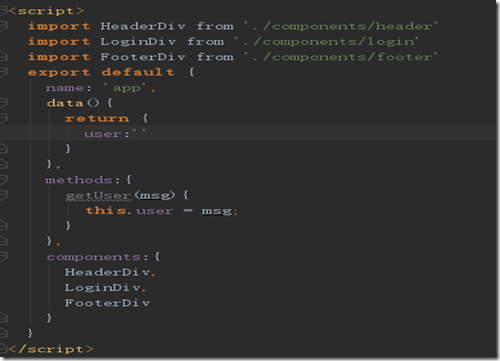This screenshot has width=500, height=361.
Task: Click the name property key
Action: [65, 88]
